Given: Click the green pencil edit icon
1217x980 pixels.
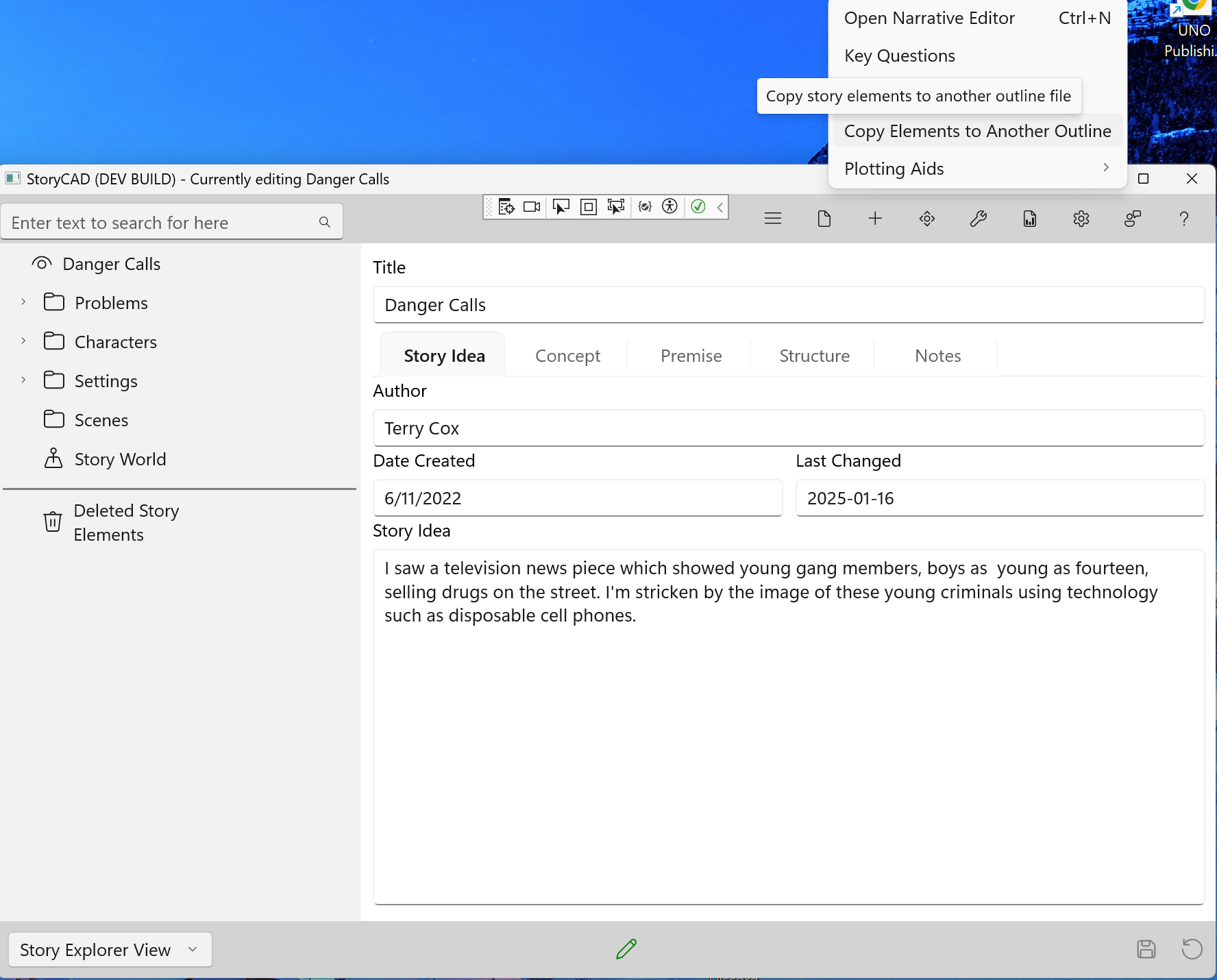Looking at the screenshot, I should coord(626,949).
